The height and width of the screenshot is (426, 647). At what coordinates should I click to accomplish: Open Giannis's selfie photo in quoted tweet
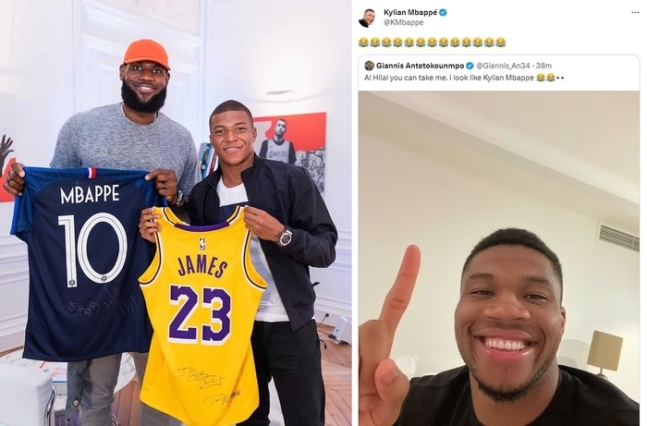coord(499,258)
